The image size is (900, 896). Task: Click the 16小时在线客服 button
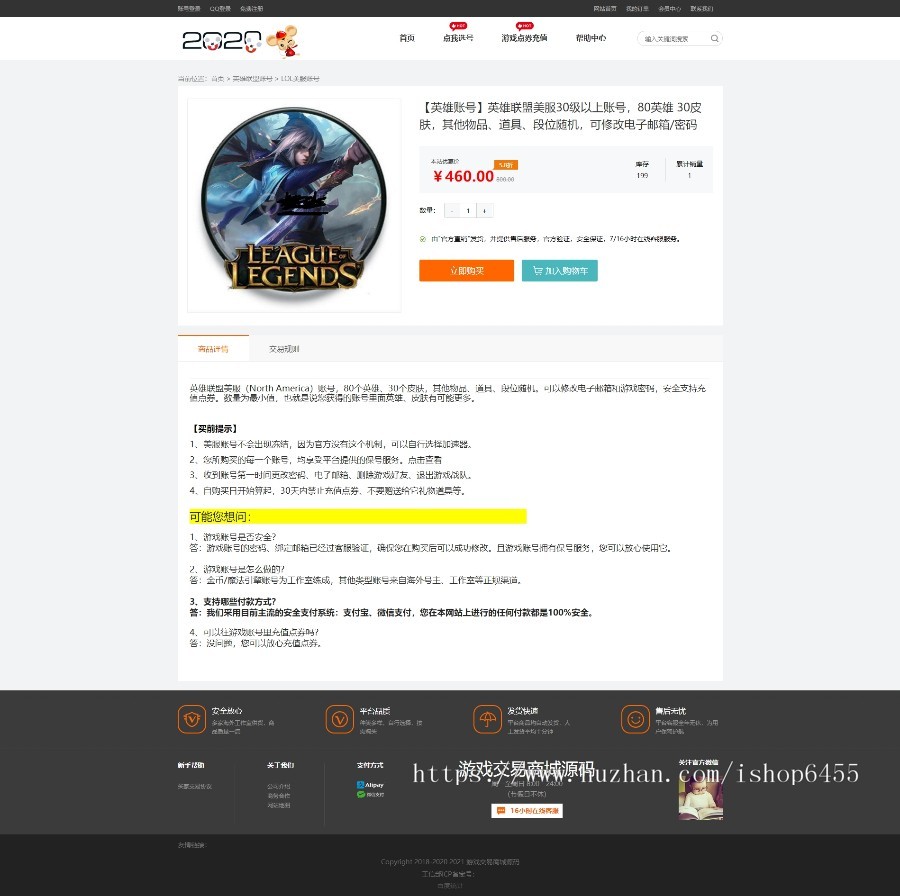[x=527, y=811]
